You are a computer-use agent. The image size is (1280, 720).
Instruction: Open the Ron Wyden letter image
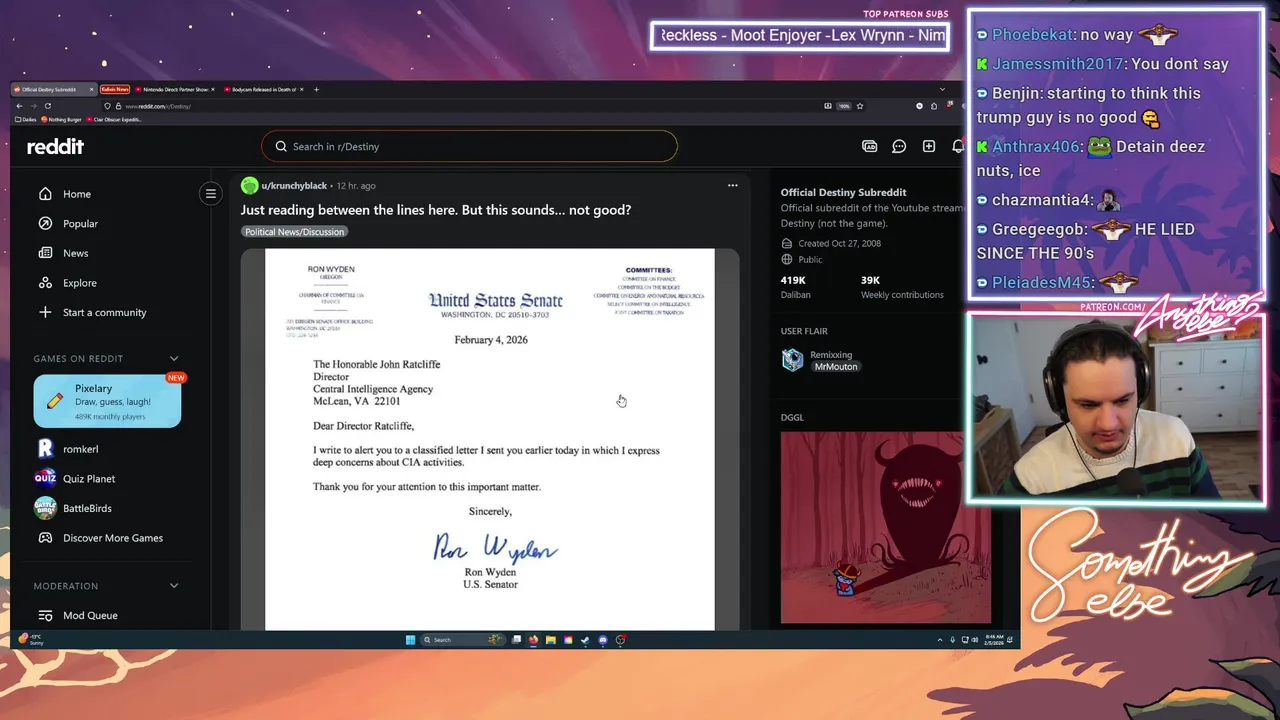[x=490, y=439]
